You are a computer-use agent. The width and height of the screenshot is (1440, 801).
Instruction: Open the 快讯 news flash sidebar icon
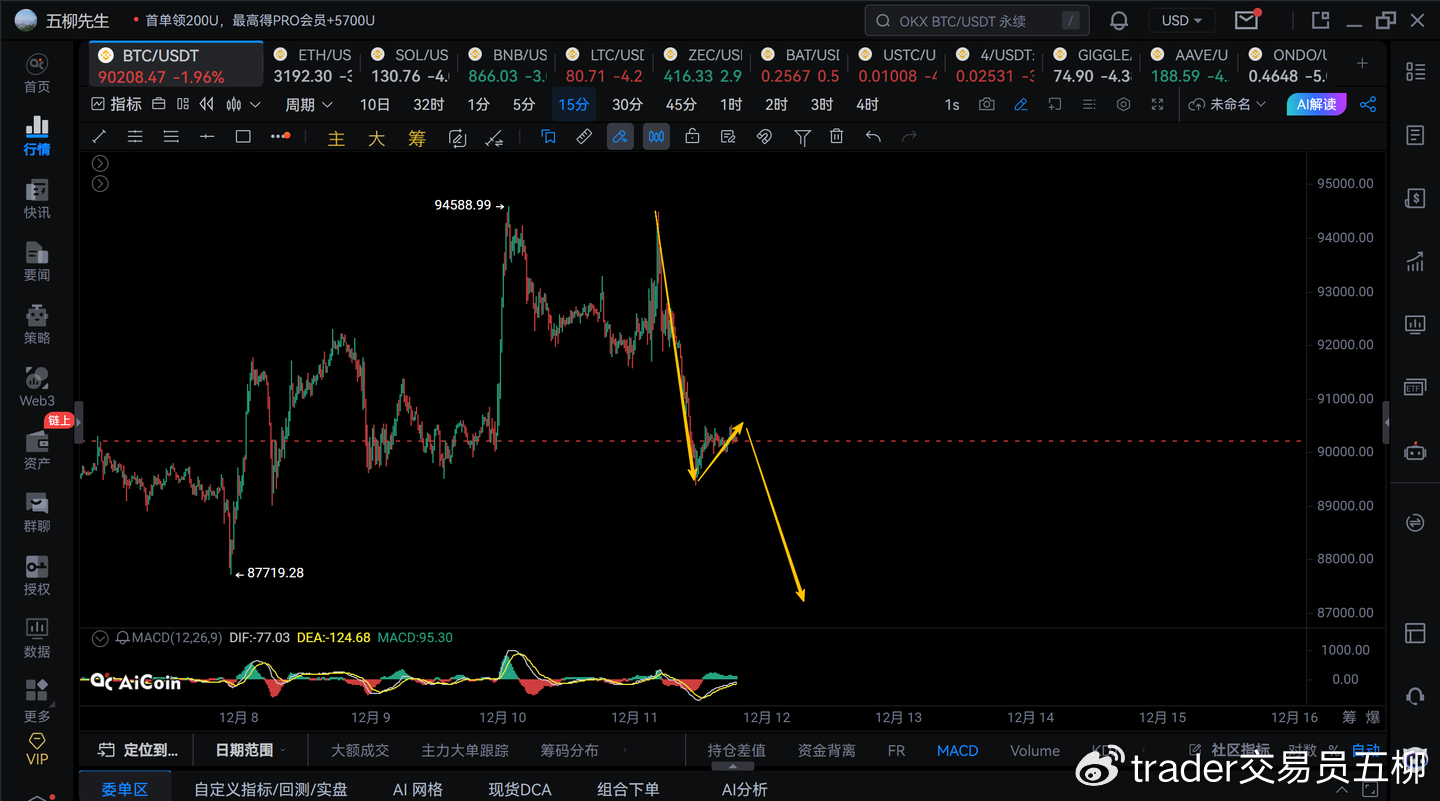(x=37, y=199)
